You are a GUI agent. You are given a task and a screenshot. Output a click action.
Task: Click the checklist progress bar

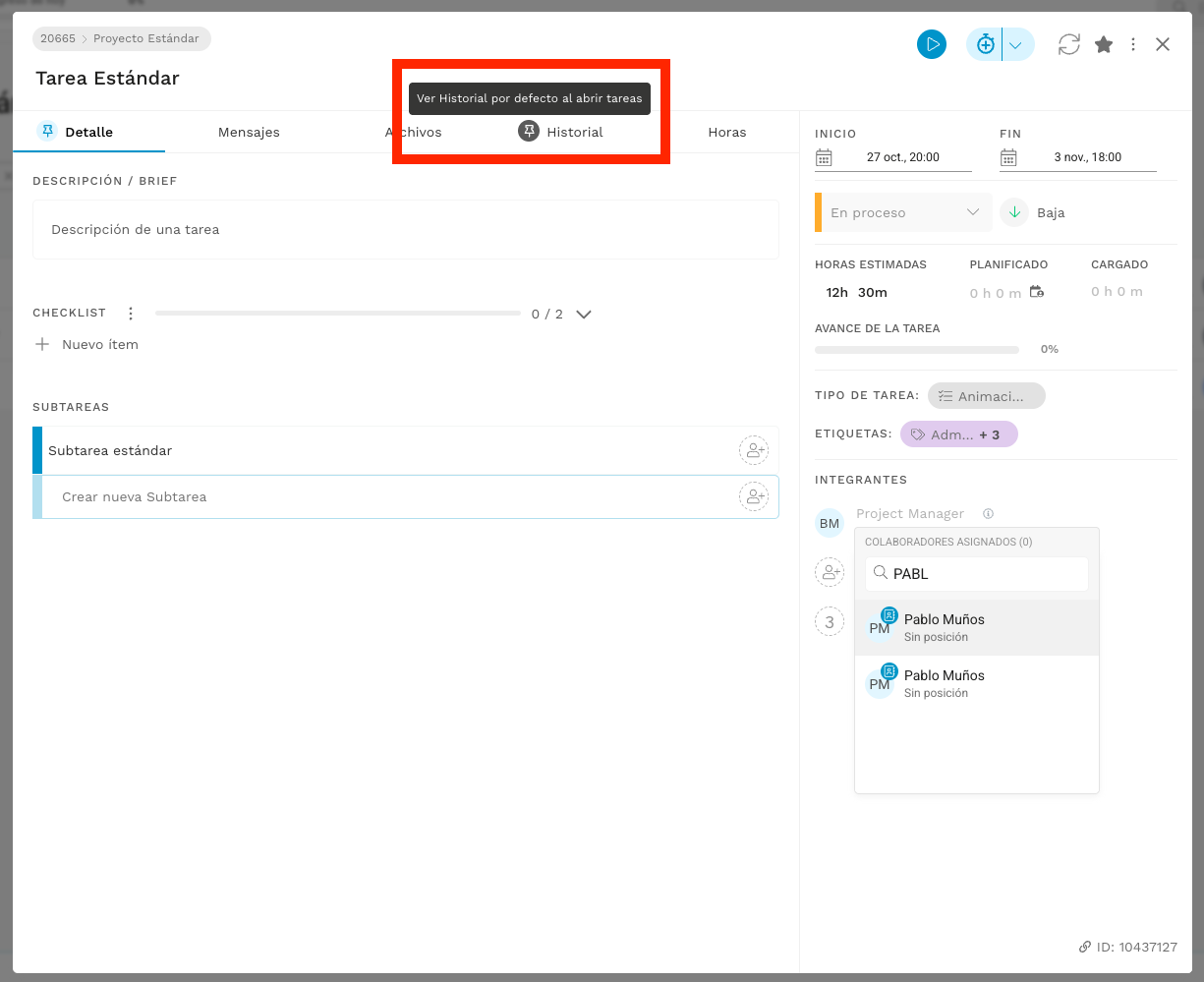(x=338, y=314)
